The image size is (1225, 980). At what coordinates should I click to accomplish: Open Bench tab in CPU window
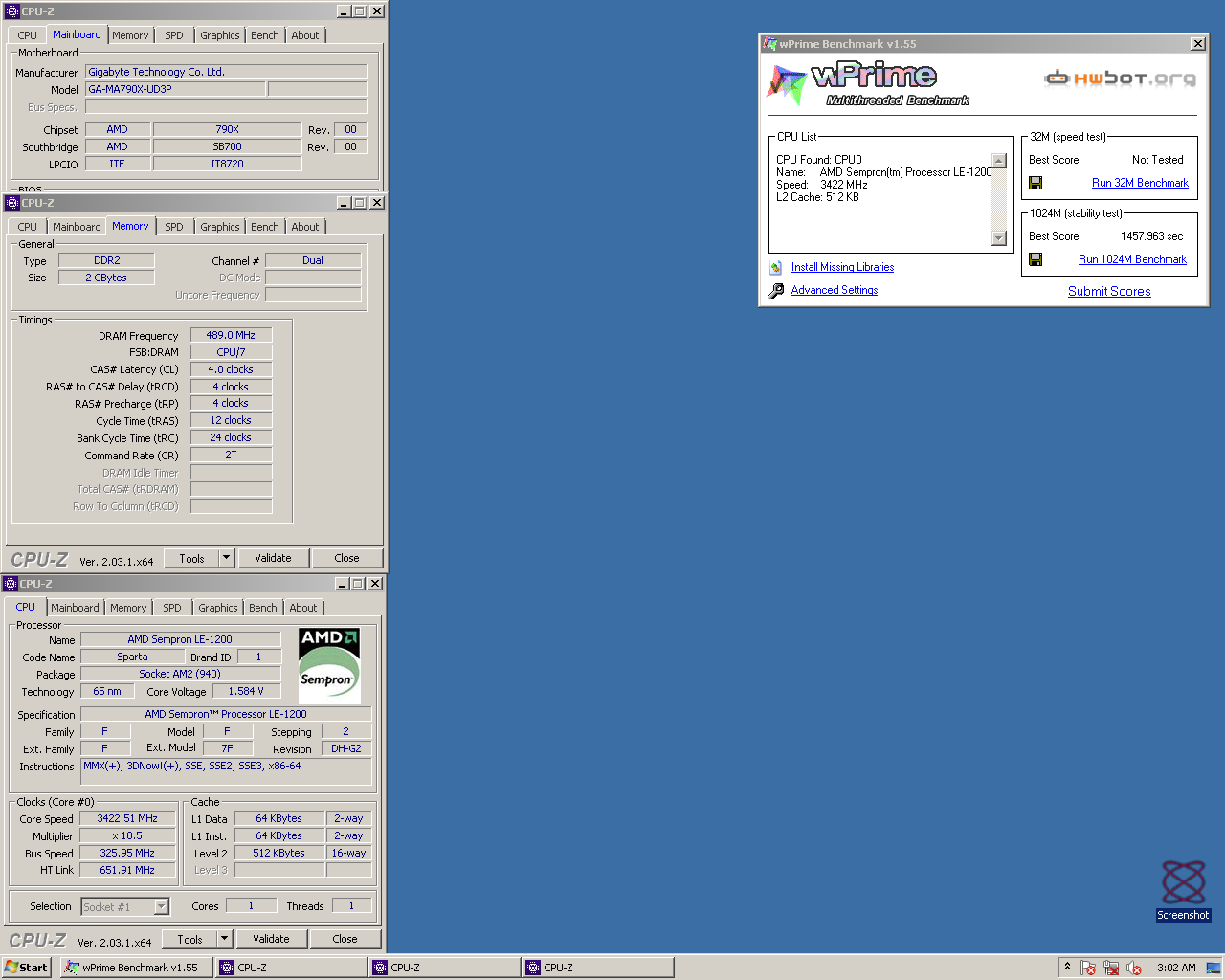(263, 608)
